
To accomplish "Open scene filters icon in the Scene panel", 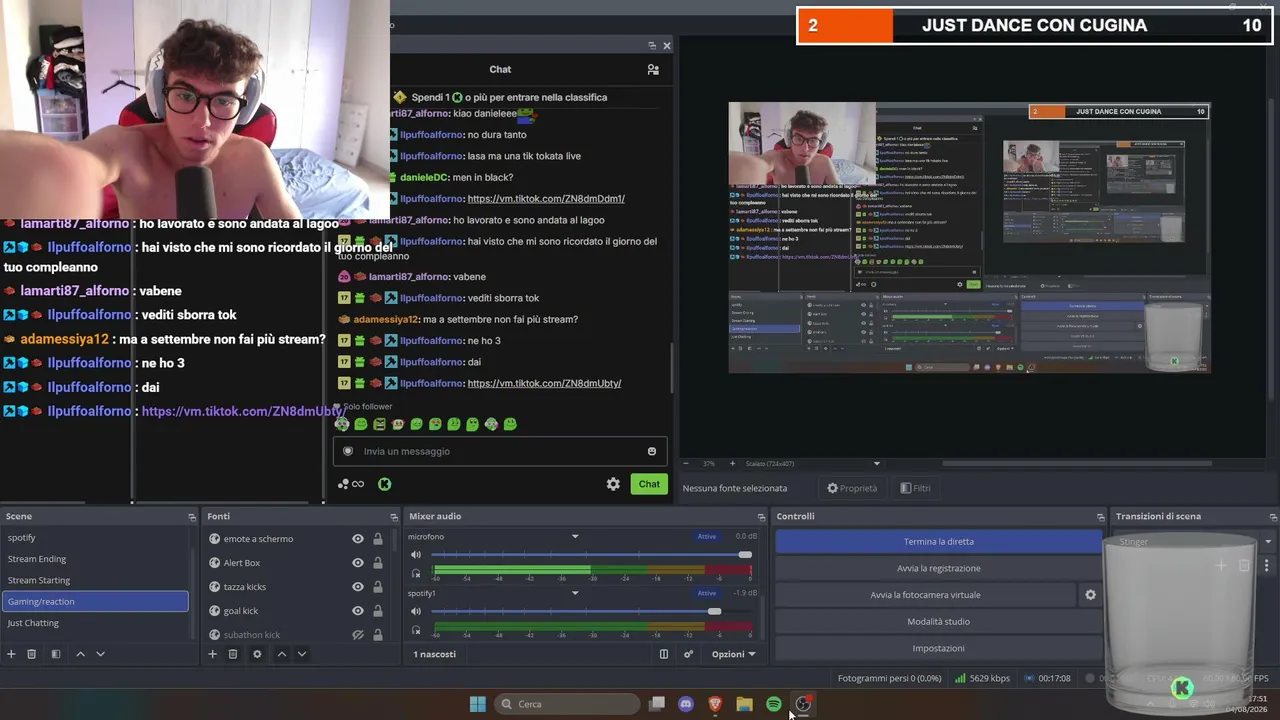I will [x=56, y=654].
